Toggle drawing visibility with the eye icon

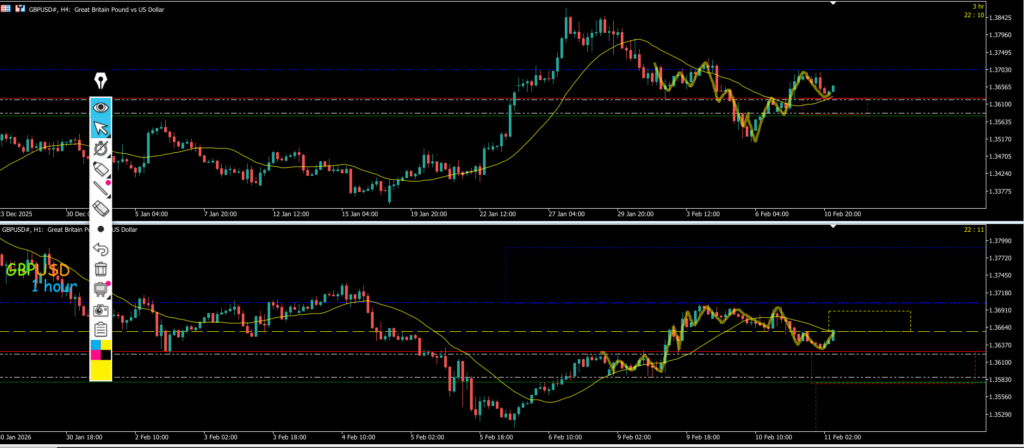pyautogui.click(x=100, y=106)
